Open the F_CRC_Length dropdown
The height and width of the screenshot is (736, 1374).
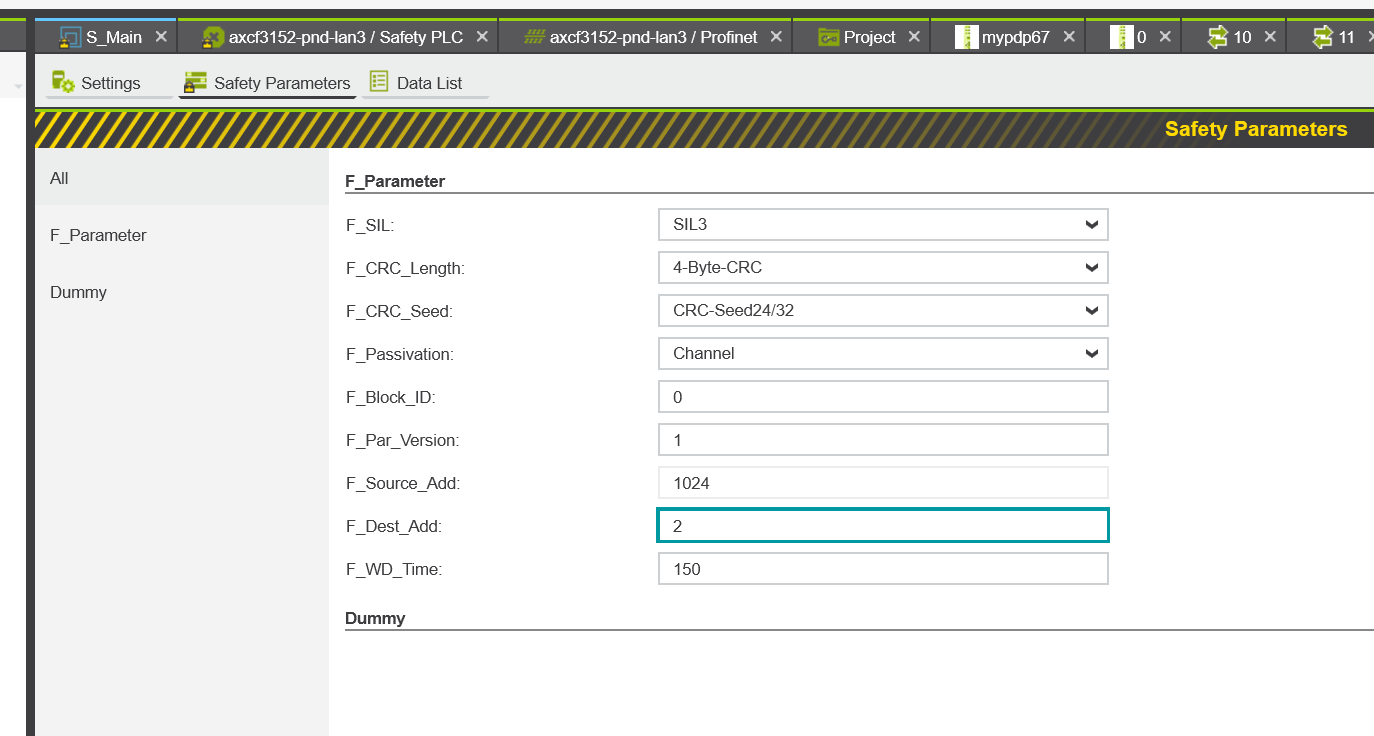[x=883, y=267]
